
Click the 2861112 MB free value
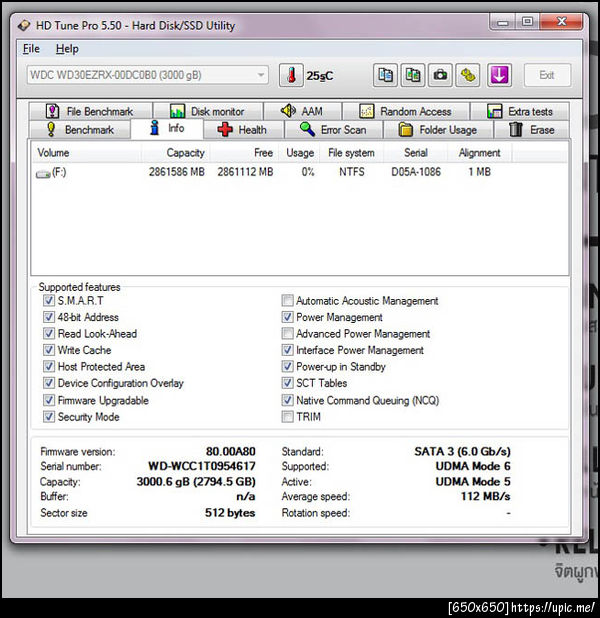point(245,172)
